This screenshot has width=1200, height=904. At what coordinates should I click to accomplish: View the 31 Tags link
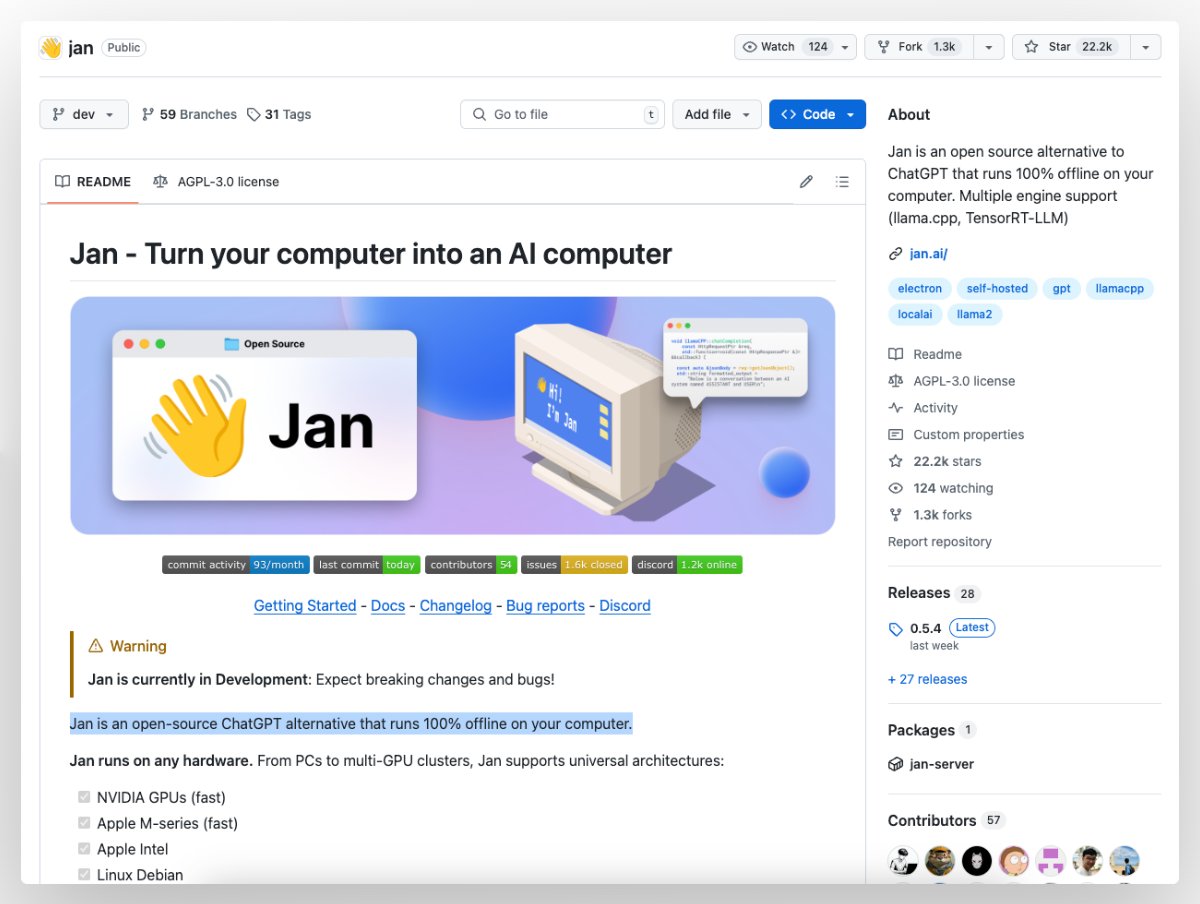[x=279, y=114]
